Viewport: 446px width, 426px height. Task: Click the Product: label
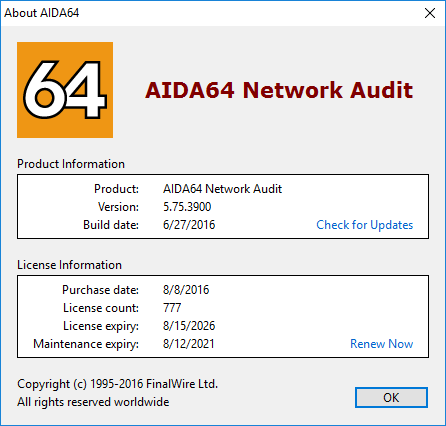pyautogui.click(x=116, y=189)
